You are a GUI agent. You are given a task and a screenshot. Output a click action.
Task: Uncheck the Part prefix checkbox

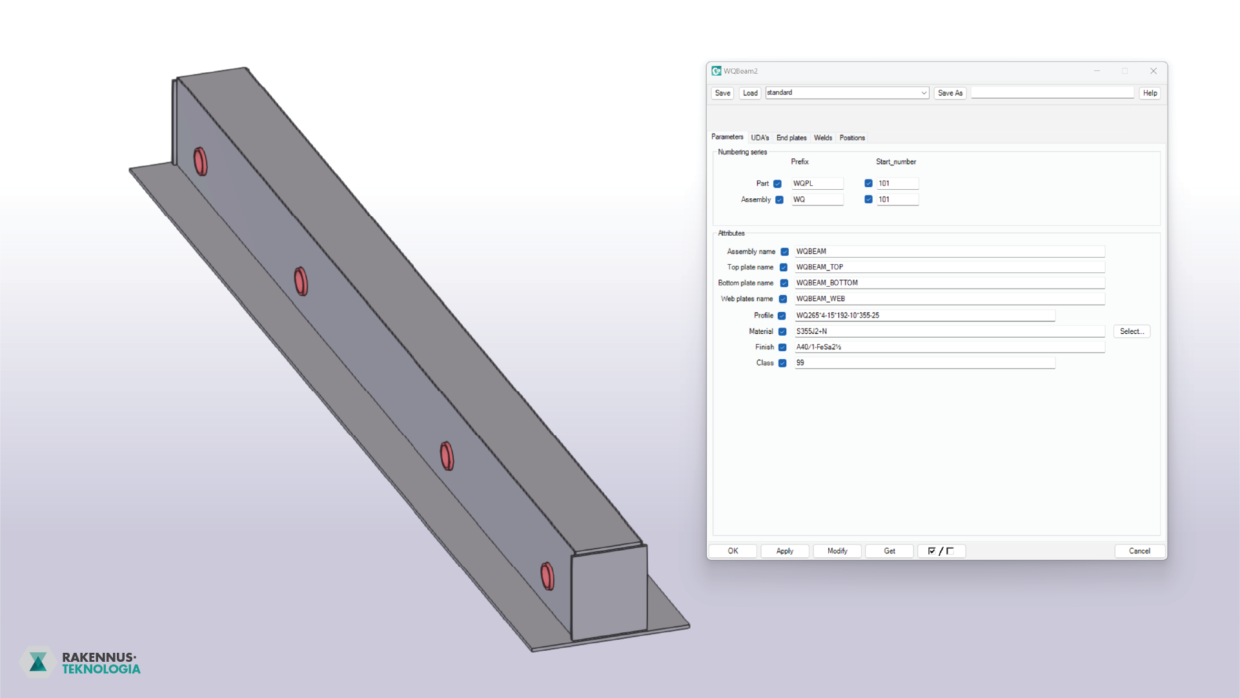pos(777,184)
